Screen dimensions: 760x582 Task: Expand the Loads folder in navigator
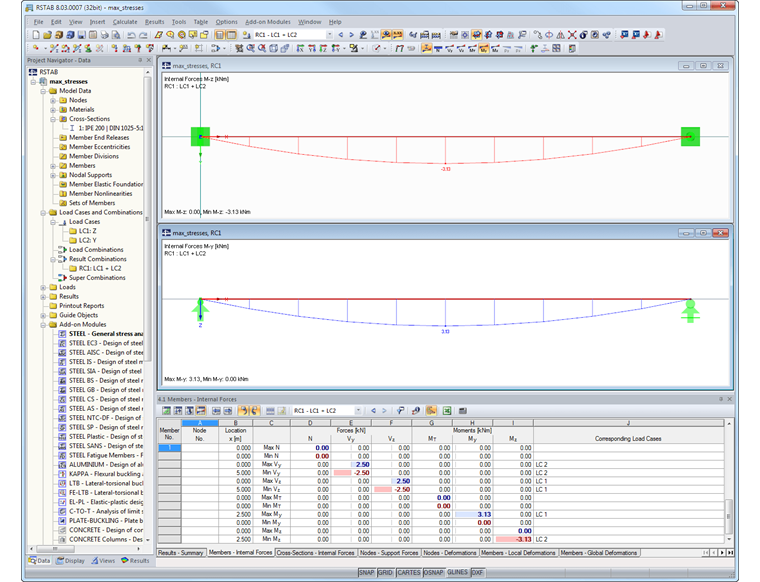pyautogui.click(x=43, y=287)
